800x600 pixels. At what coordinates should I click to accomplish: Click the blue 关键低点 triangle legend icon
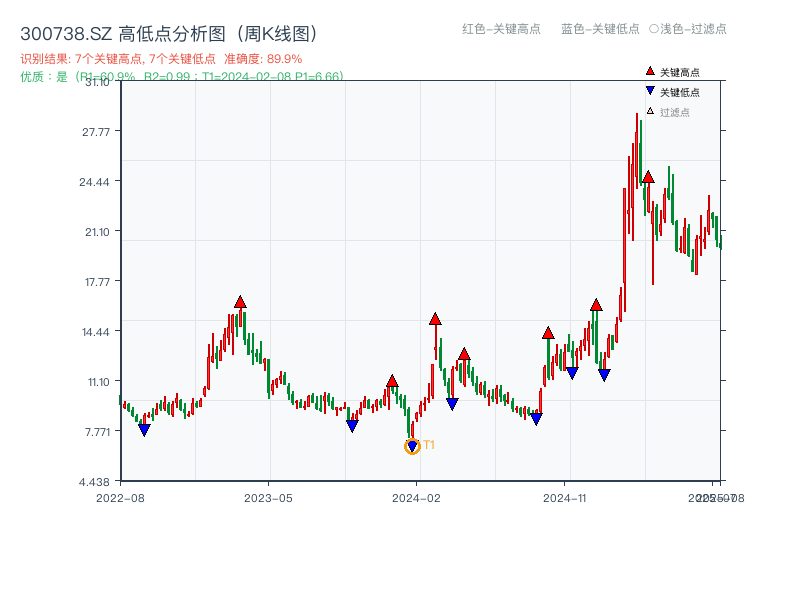coord(648,92)
